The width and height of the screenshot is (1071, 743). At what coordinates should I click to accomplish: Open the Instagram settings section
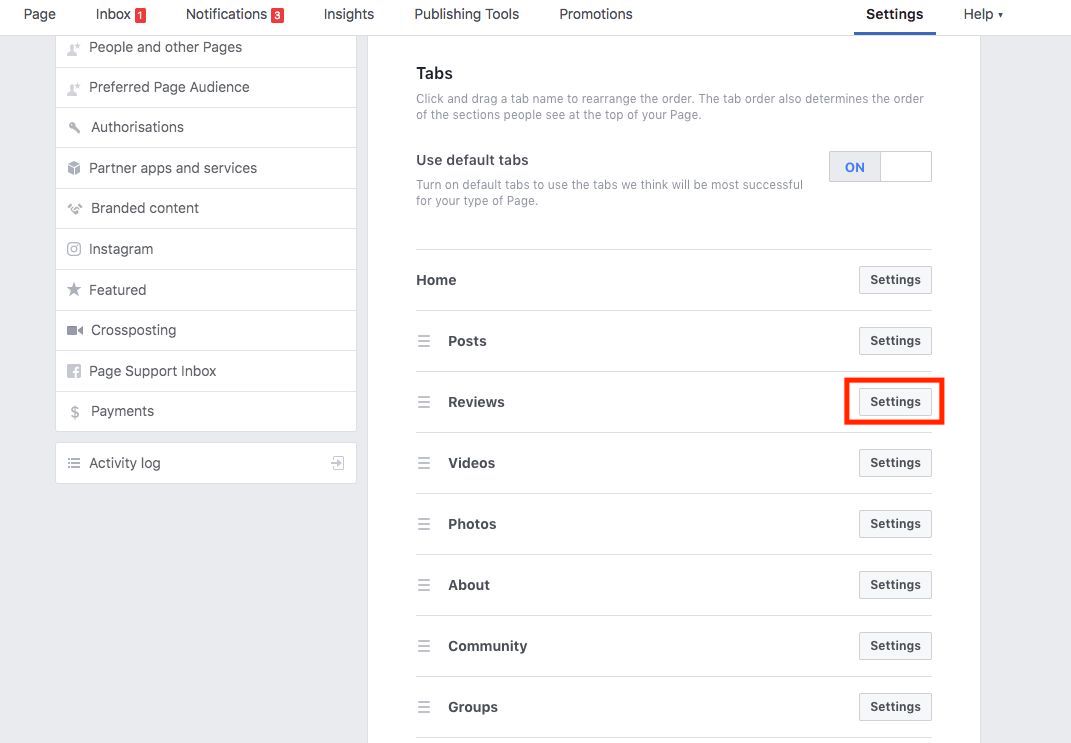tap(206, 249)
